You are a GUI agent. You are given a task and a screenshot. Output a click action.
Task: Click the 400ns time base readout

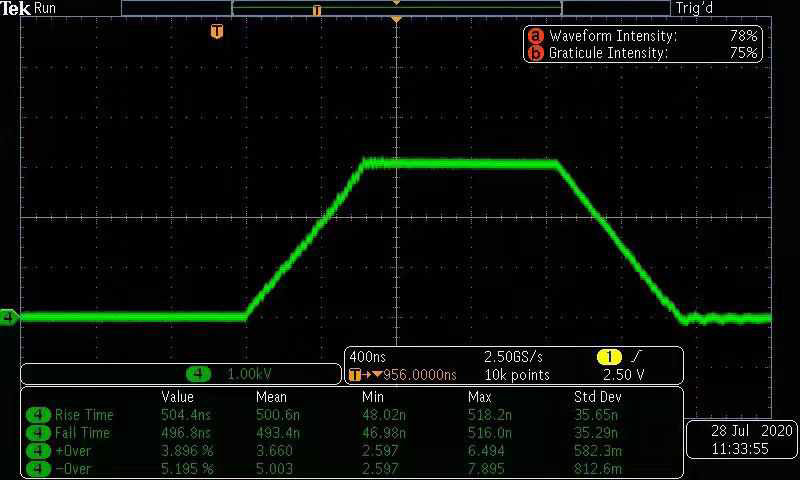(368, 357)
